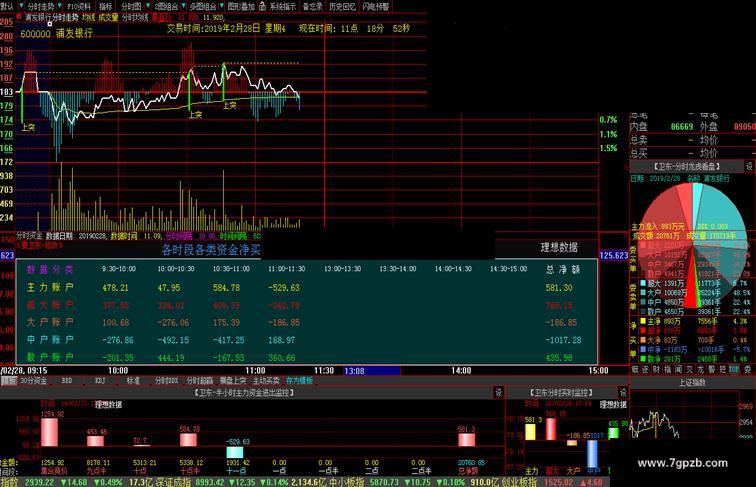This screenshot has width=756, height=487.
Task: Open the 闪电预警 toolbar item
Action: pos(376,7)
